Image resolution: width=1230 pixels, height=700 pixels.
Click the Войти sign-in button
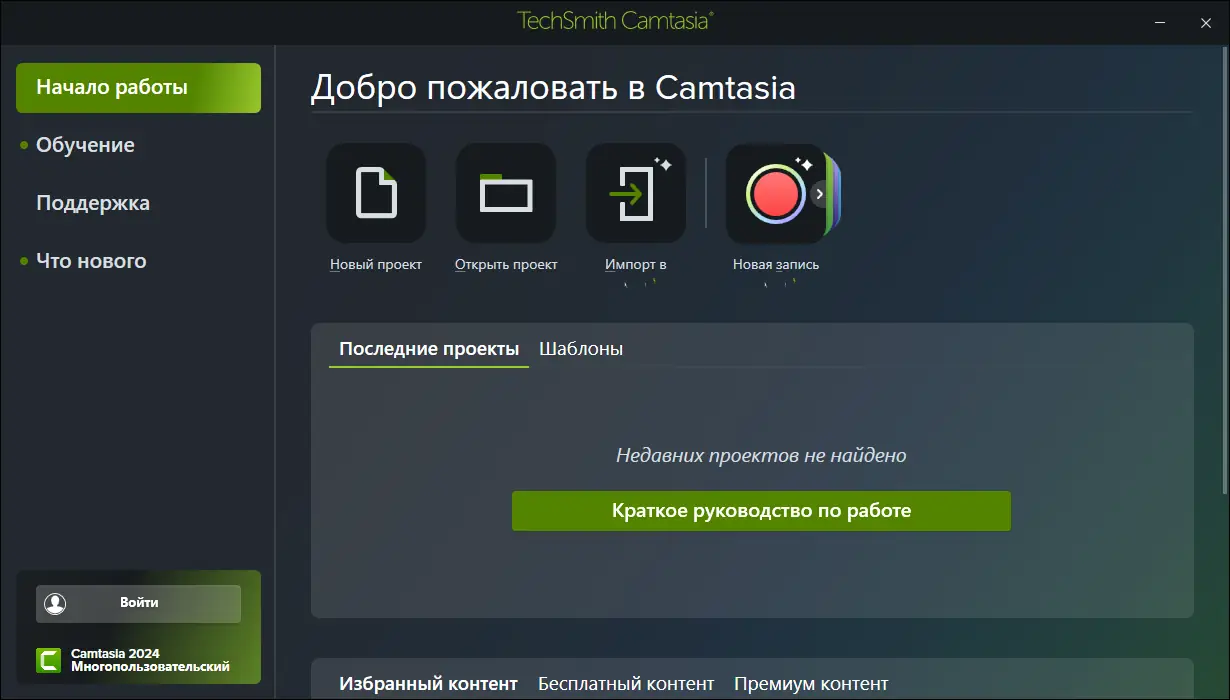click(138, 603)
